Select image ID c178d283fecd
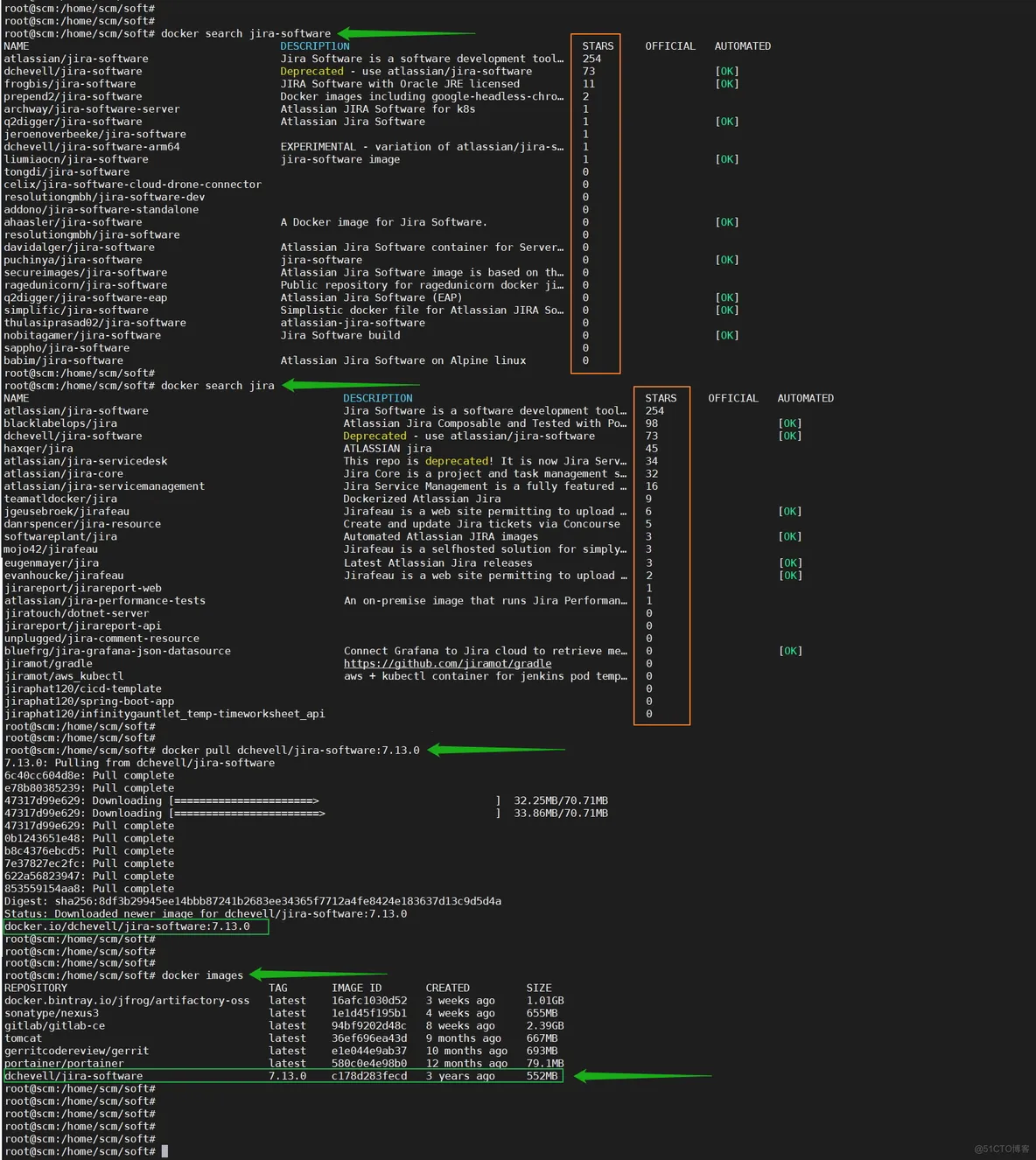This screenshot has height=1160, width=1036. [369, 1076]
